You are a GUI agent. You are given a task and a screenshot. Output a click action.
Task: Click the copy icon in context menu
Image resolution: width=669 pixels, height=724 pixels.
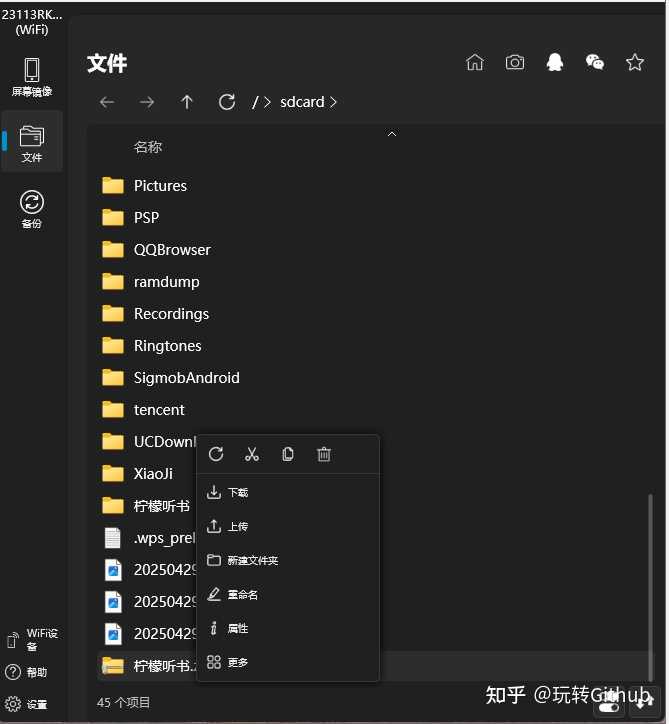pyautogui.click(x=288, y=454)
